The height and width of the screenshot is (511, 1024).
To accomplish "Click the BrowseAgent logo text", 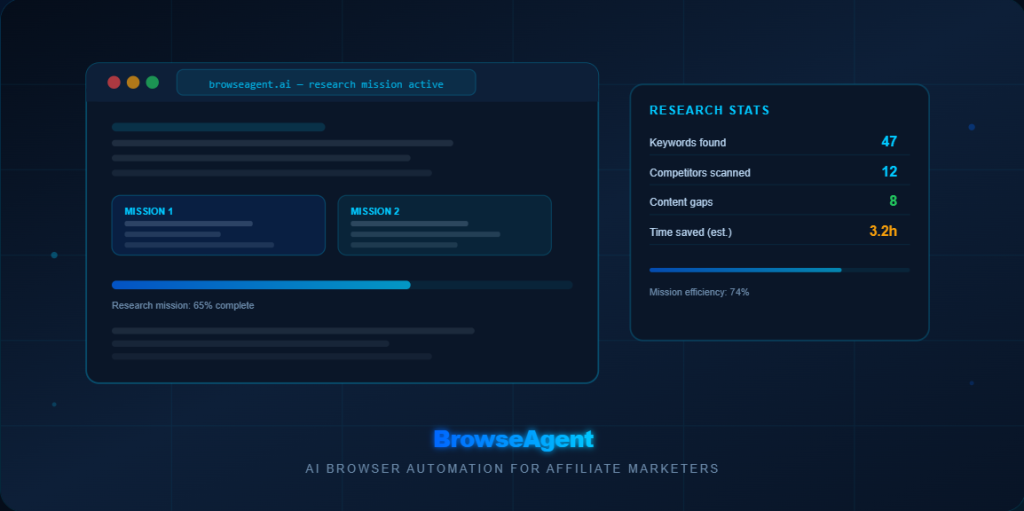I will coord(513,439).
